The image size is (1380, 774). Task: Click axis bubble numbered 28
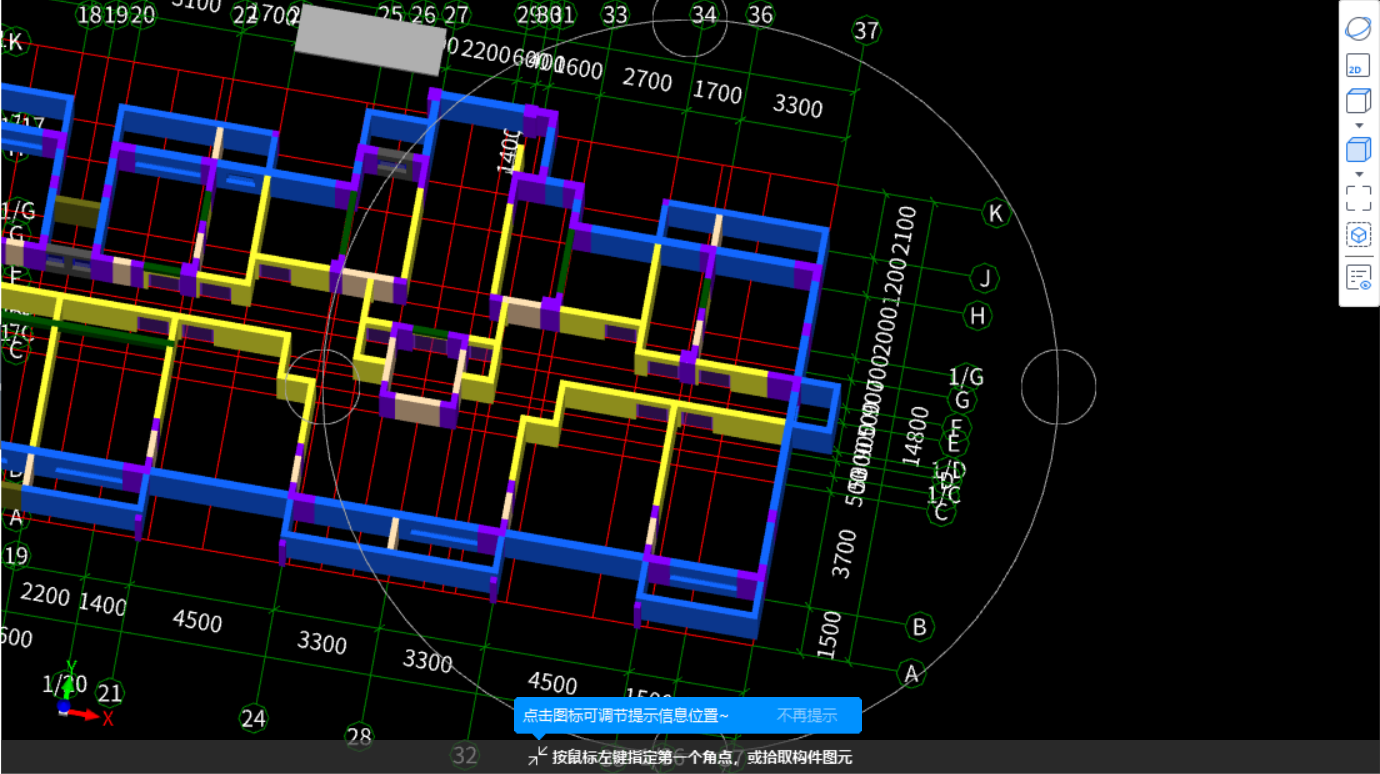click(359, 737)
